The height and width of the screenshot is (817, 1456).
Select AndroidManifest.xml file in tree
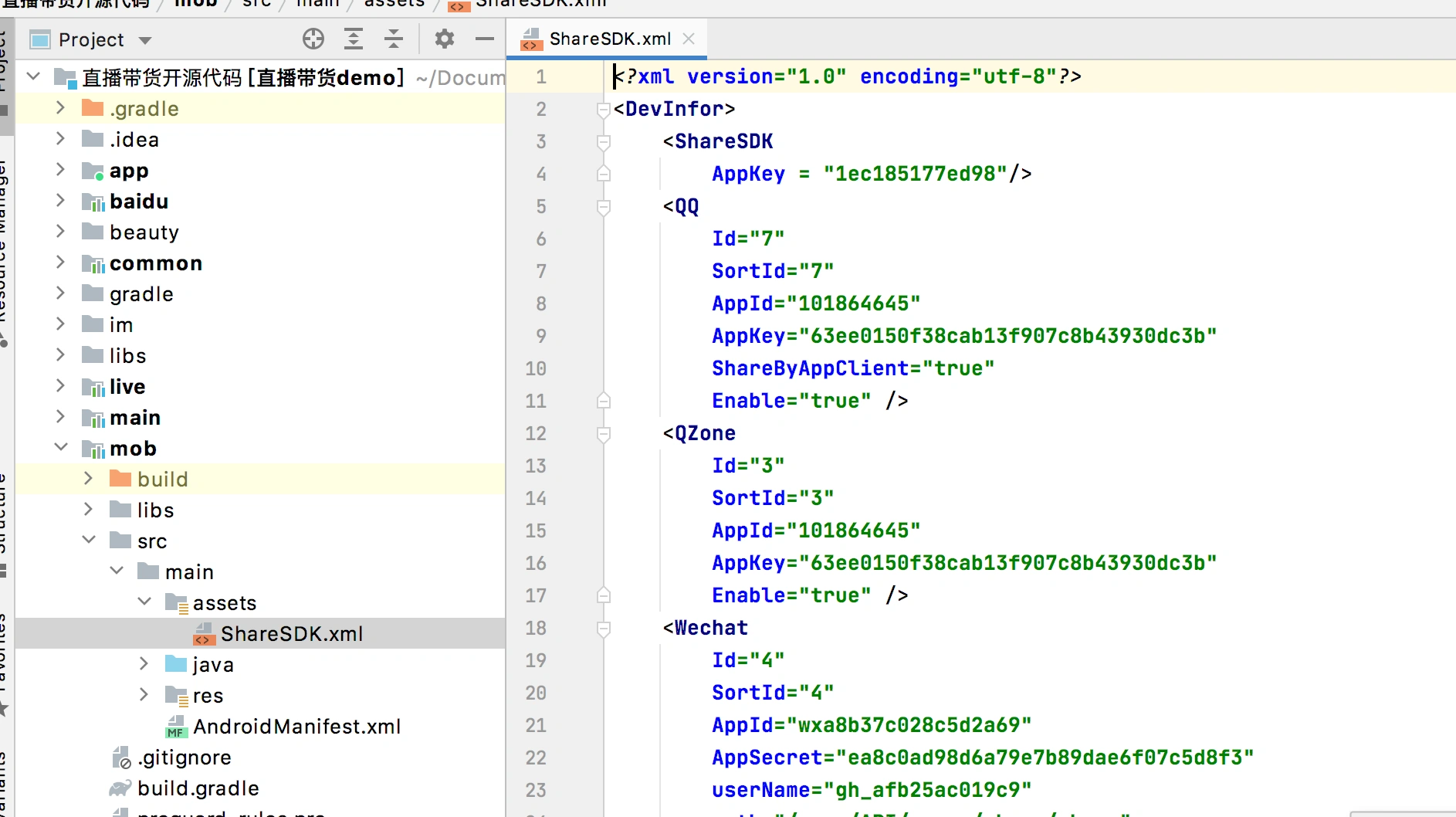point(260,727)
